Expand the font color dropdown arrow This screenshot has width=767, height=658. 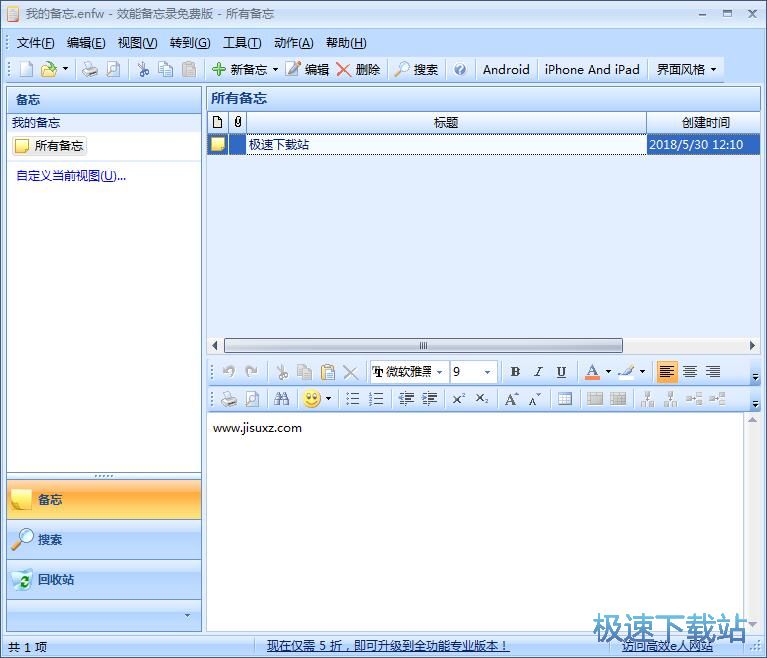click(x=608, y=372)
